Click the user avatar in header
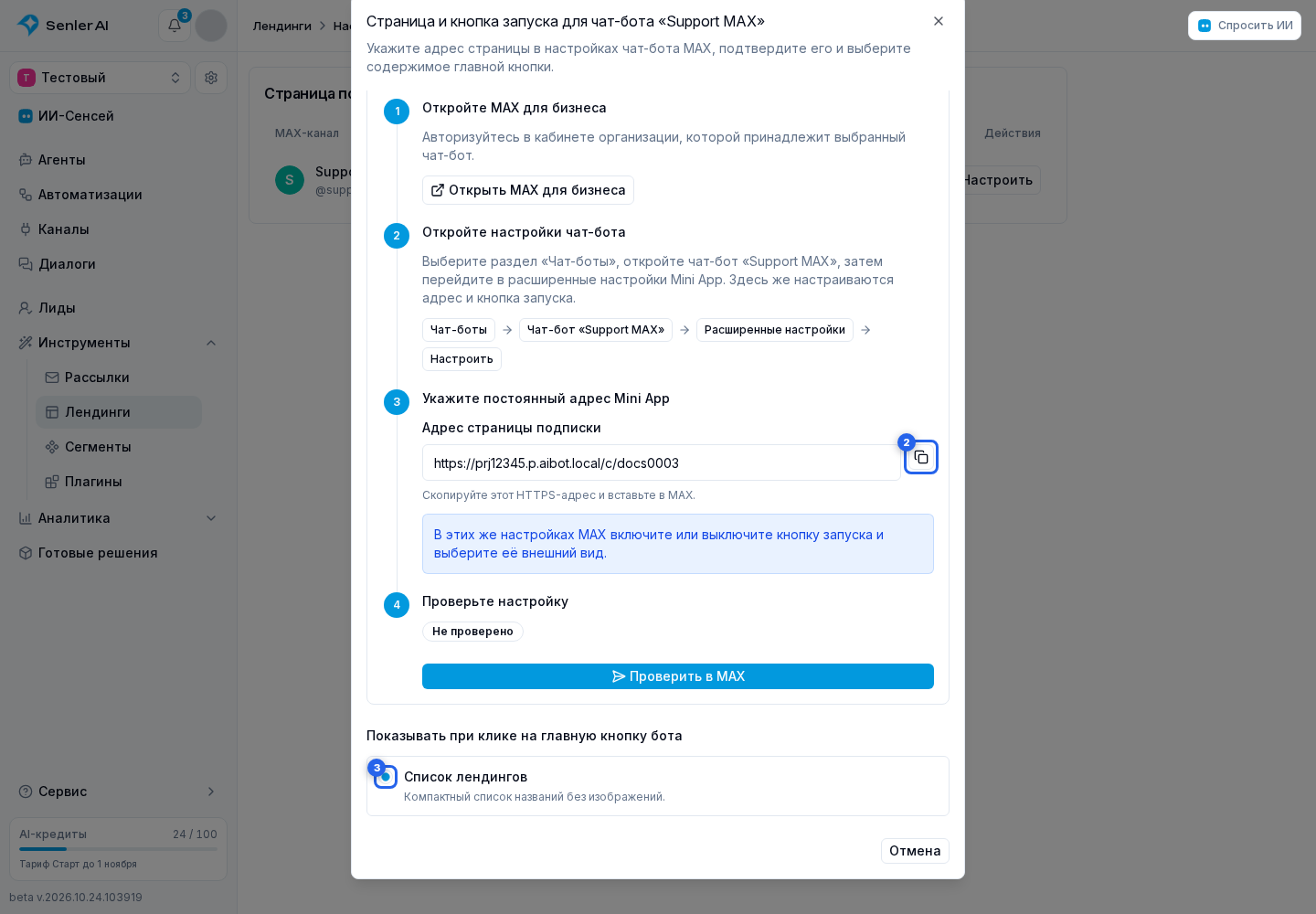This screenshot has width=1316, height=914. pyautogui.click(x=211, y=26)
